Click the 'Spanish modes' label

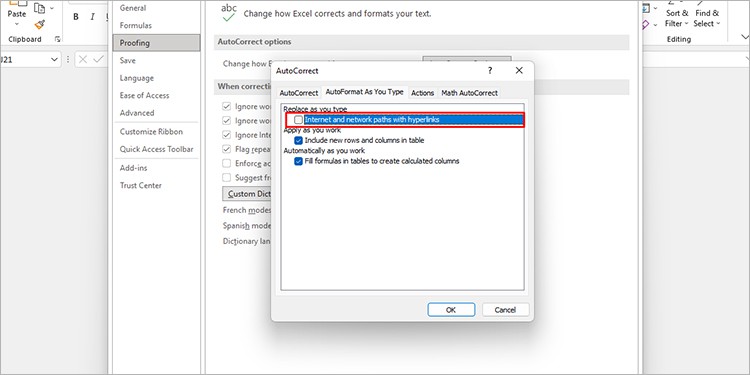[x=247, y=225]
